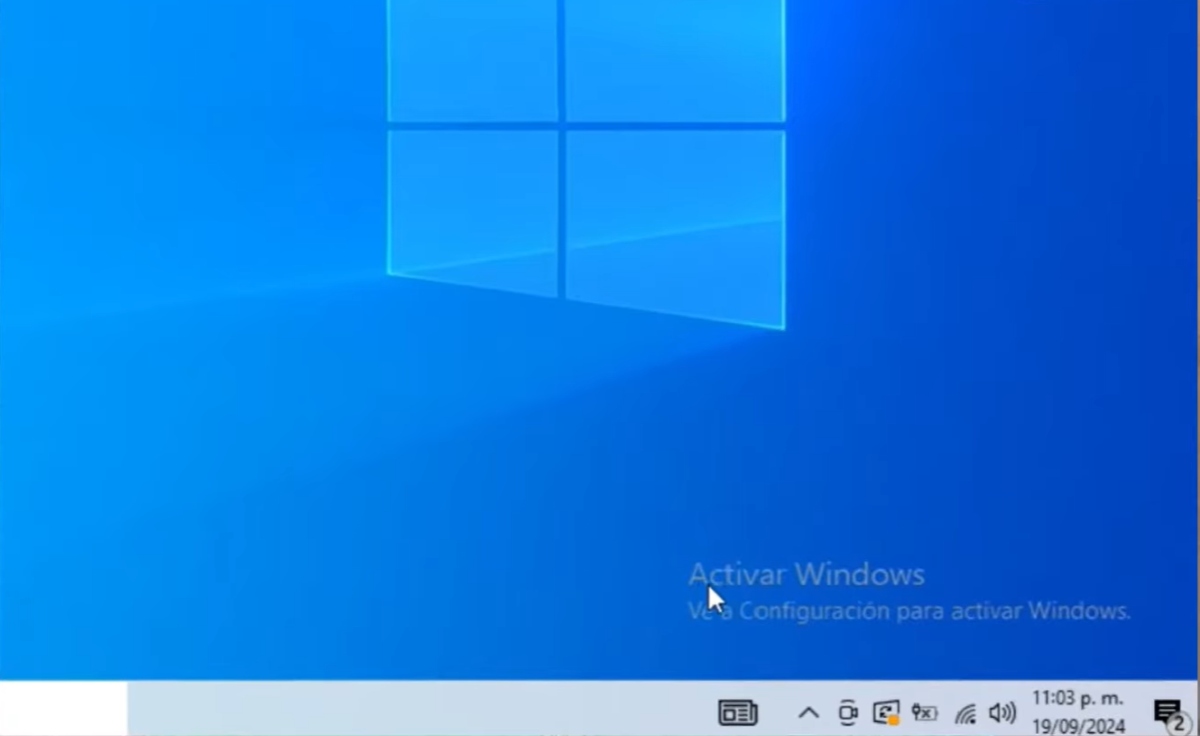
Task: Select the date 19/09/2024
Action: pyautogui.click(x=1080, y=724)
